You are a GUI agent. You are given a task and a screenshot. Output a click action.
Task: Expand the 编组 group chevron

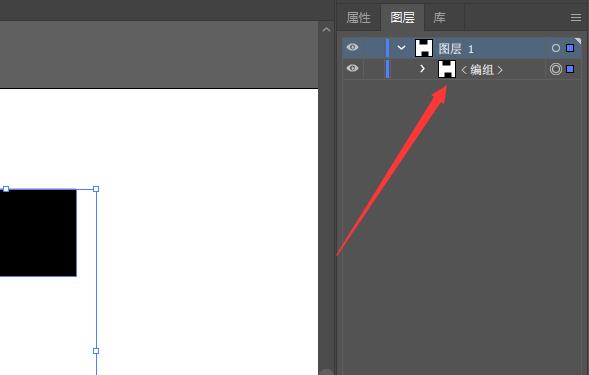[x=422, y=69]
